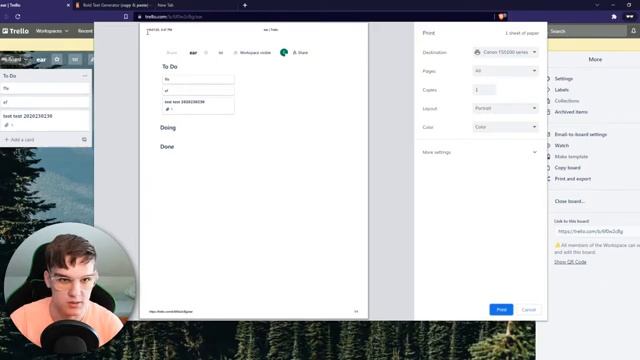Close the 'ear | Trello' browser tab
The image size is (640, 360).
coord(68,5)
